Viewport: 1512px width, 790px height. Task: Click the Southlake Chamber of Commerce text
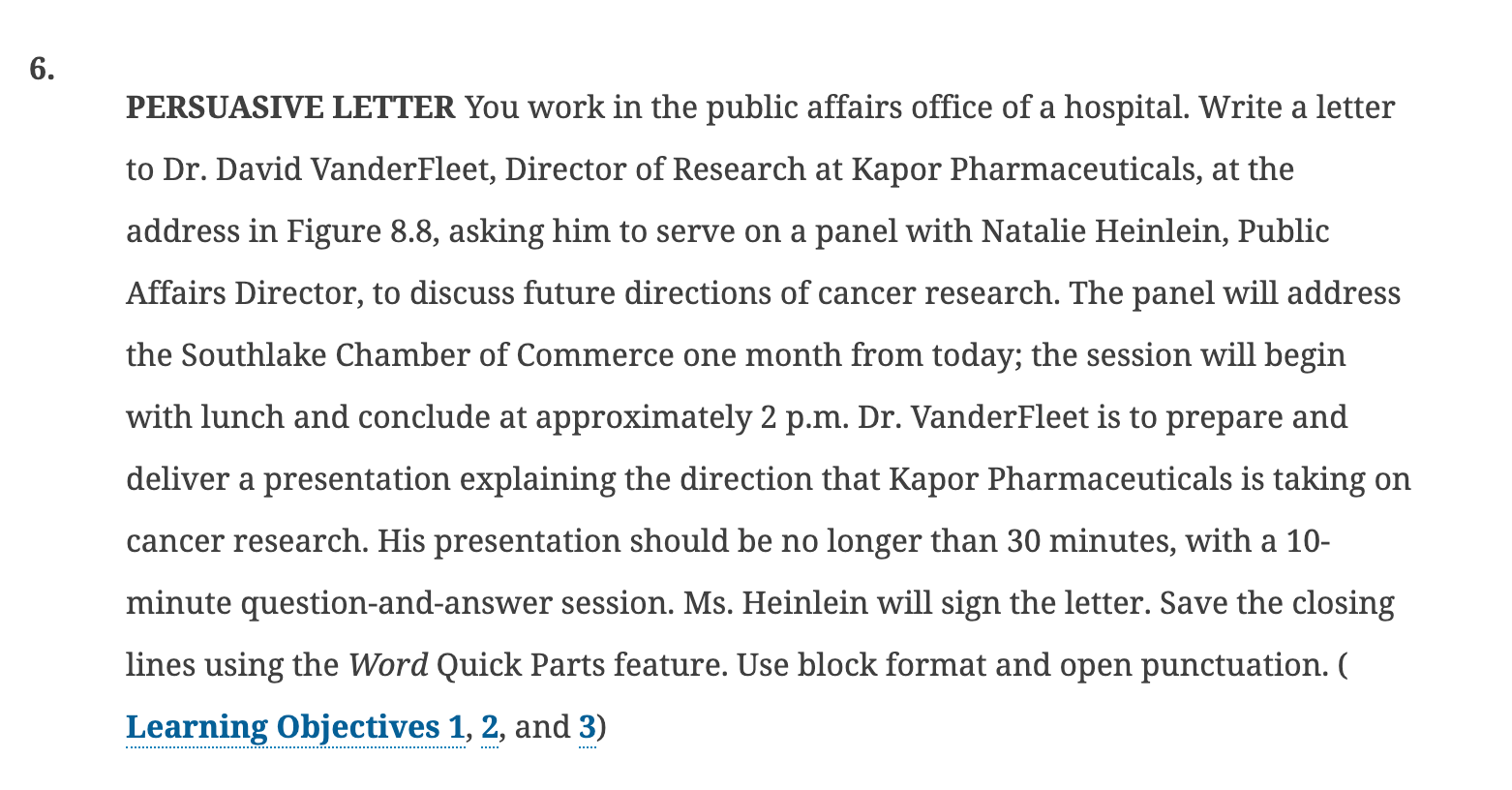point(427,355)
